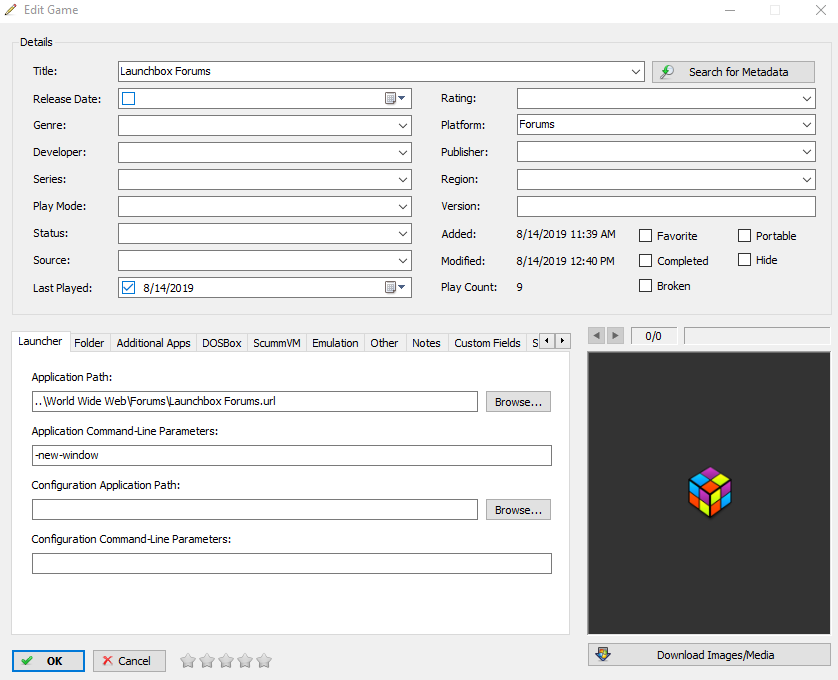Check the Hide checkbox
Screen dimensions: 838x680
[744, 260]
